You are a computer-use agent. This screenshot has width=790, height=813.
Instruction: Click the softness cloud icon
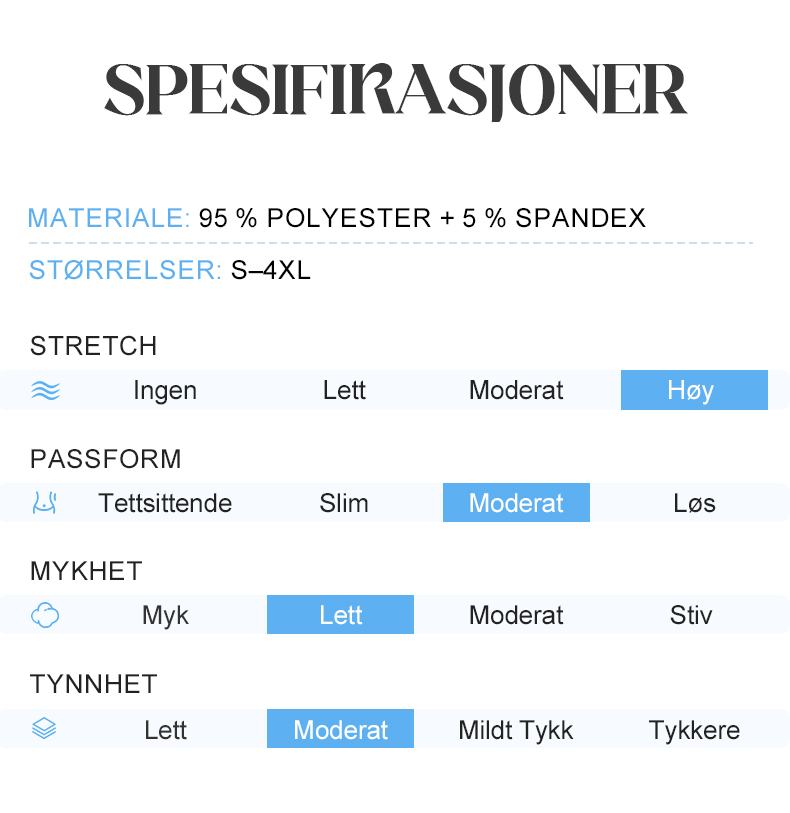(x=45, y=615)
